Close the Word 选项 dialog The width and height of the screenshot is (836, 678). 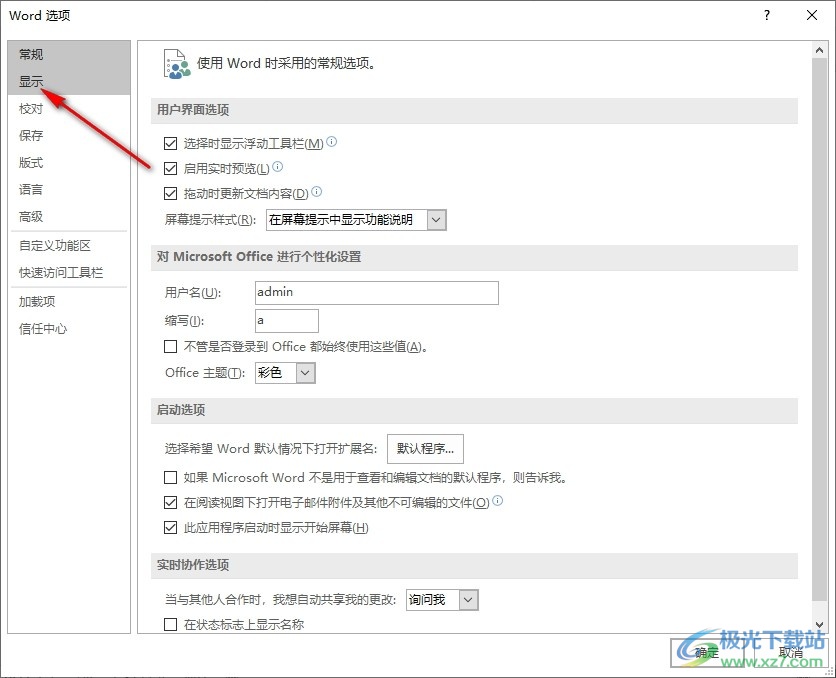[812, 15]
